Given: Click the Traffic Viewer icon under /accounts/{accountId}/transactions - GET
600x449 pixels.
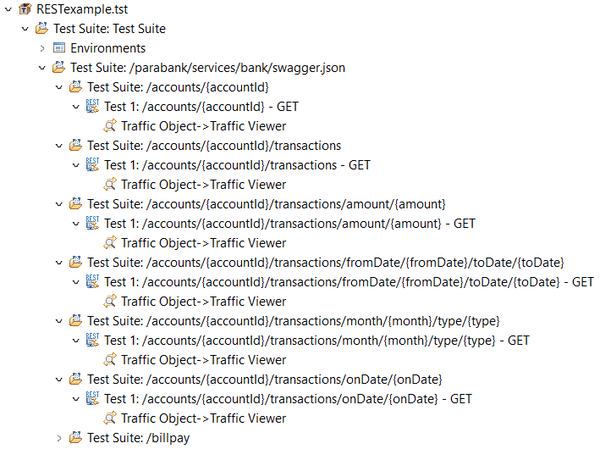Looking at the screenshot, I should (x=110, y=185).
